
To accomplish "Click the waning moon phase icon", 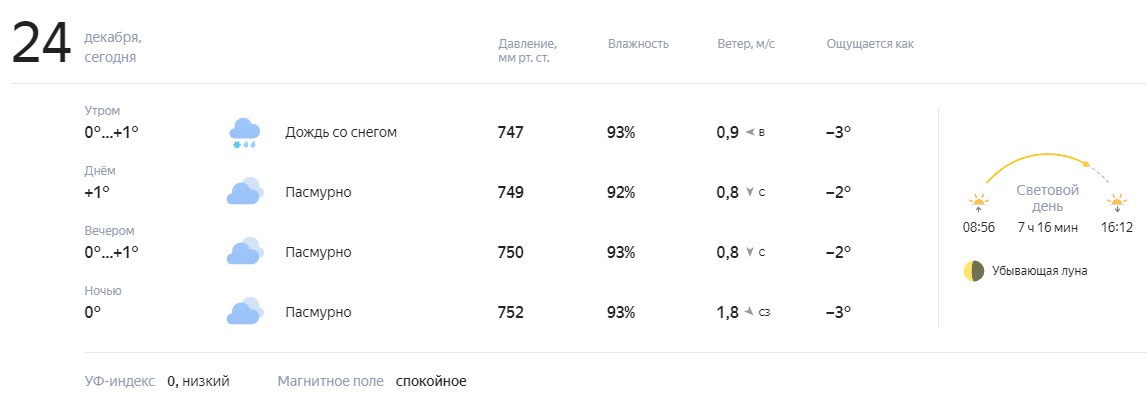I will (974, 271).
